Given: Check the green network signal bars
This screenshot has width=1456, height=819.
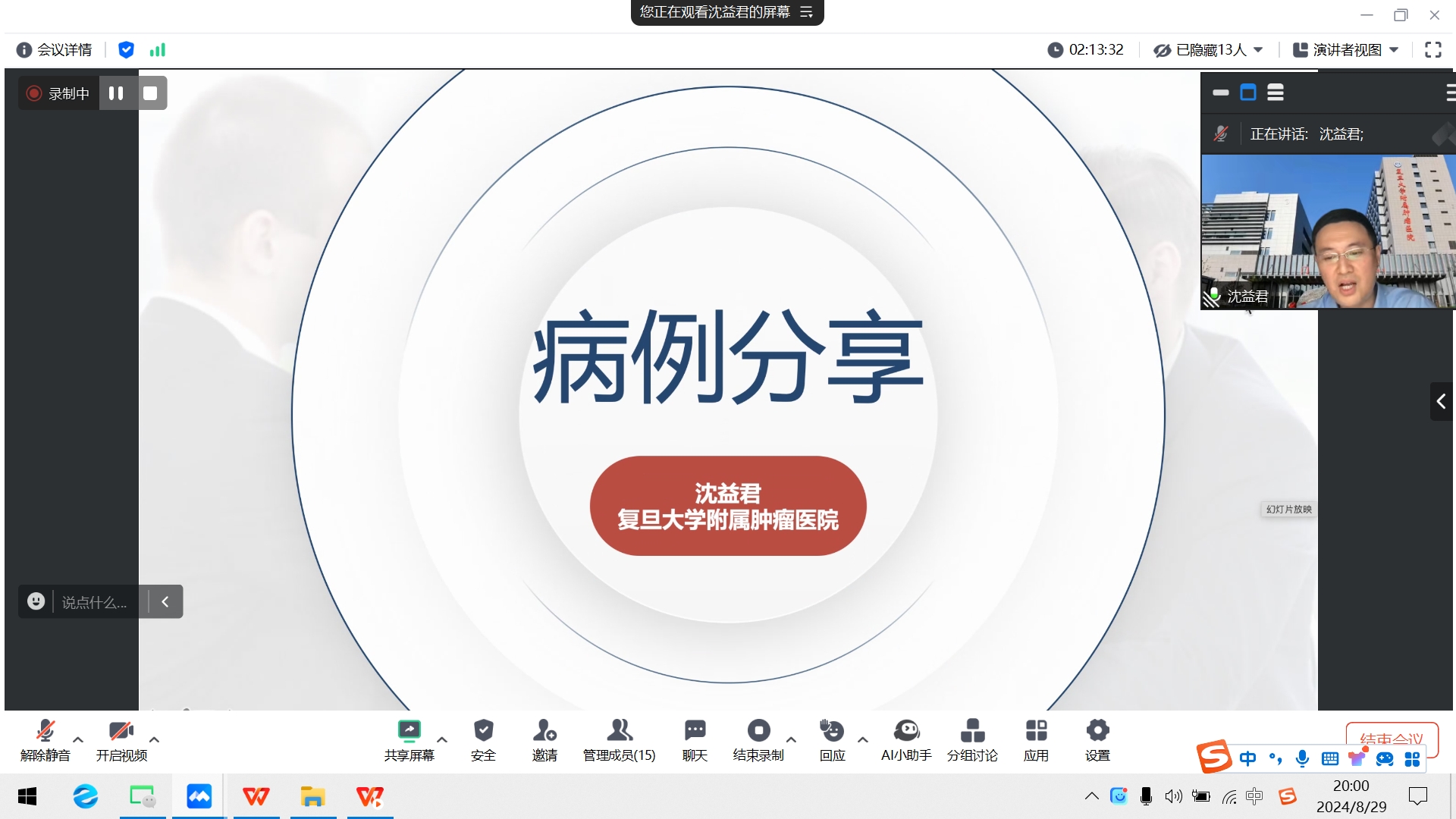Looking at the screenshot, I should point(158,50).
